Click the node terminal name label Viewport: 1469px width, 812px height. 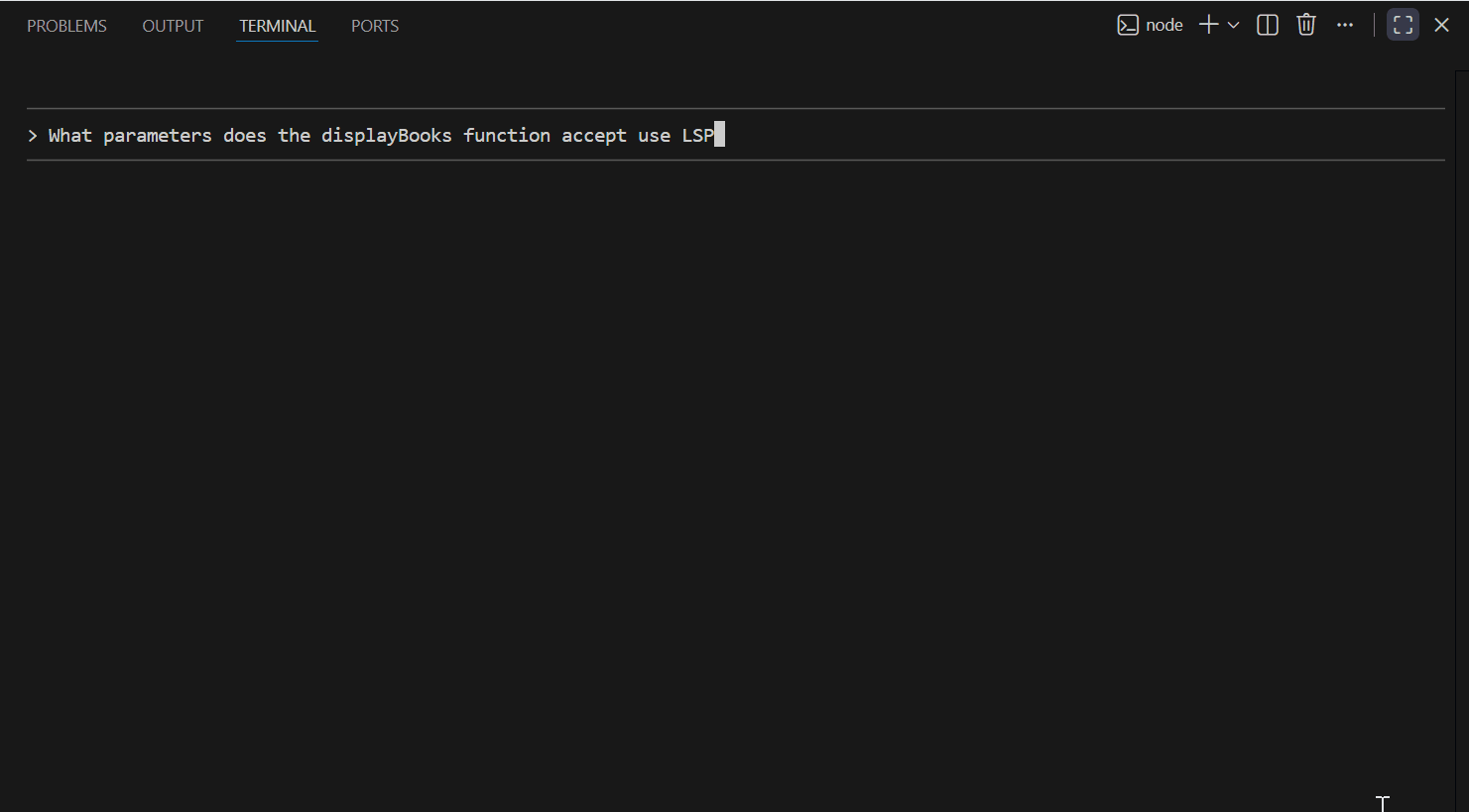tap(1164, 25)
